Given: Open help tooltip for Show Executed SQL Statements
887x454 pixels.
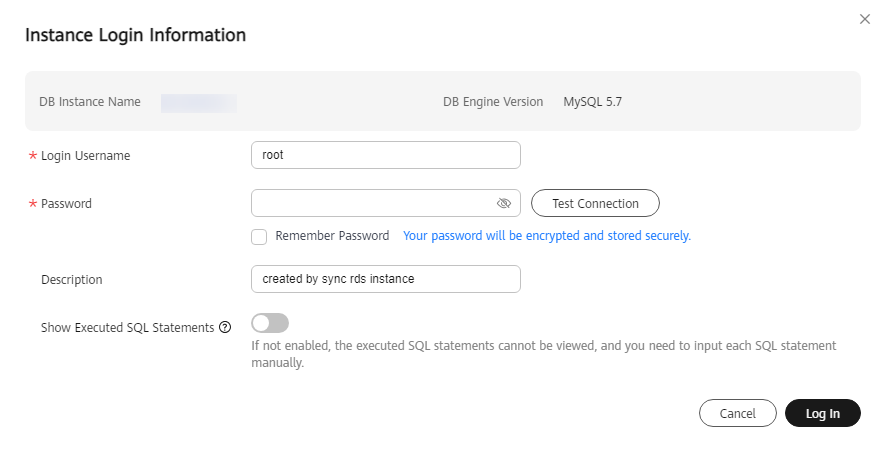Looking at the screenshot, I should pyautogui.click(x=225, y=327).
